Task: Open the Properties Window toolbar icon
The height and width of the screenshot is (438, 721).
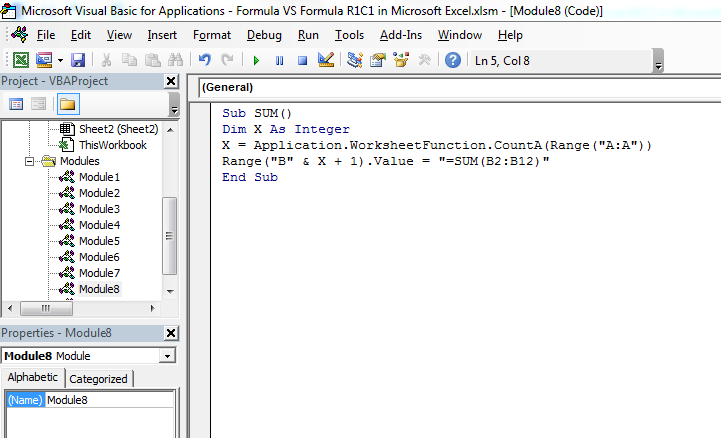Action: coord(378,60)
